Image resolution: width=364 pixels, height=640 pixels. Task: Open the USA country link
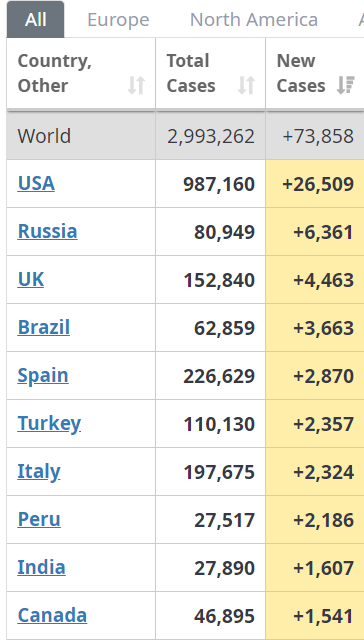click(x=36, y=183)
